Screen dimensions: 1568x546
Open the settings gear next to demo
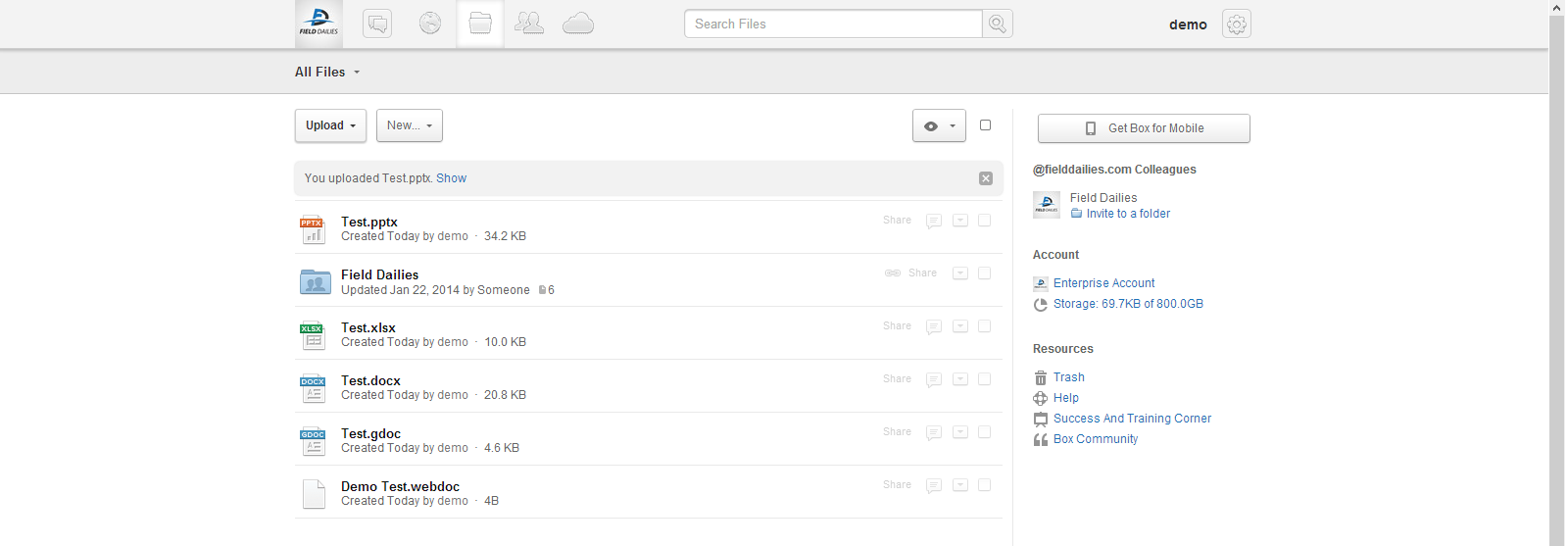1237,25
